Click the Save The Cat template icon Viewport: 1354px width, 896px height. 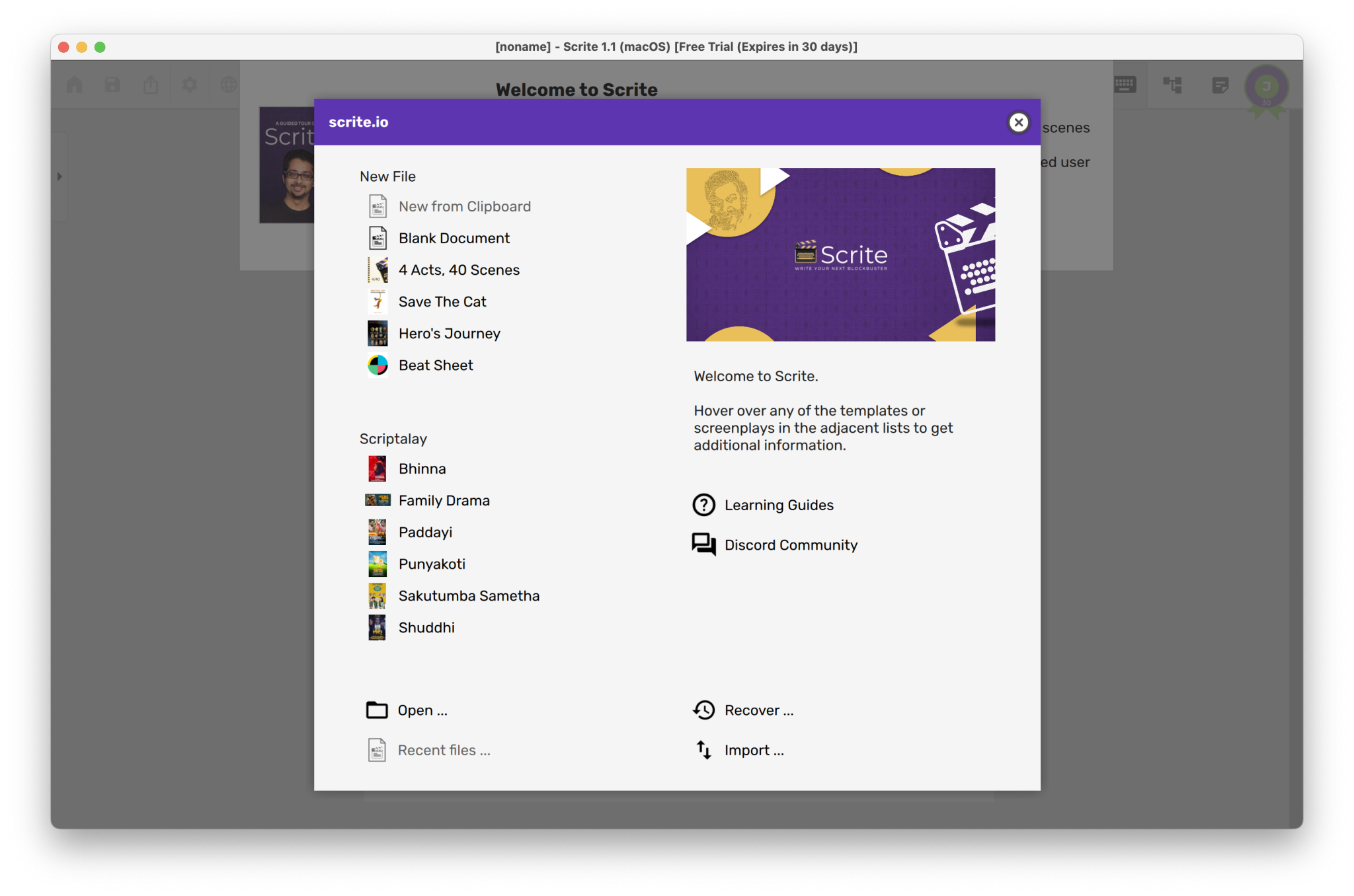coord(378,302)
